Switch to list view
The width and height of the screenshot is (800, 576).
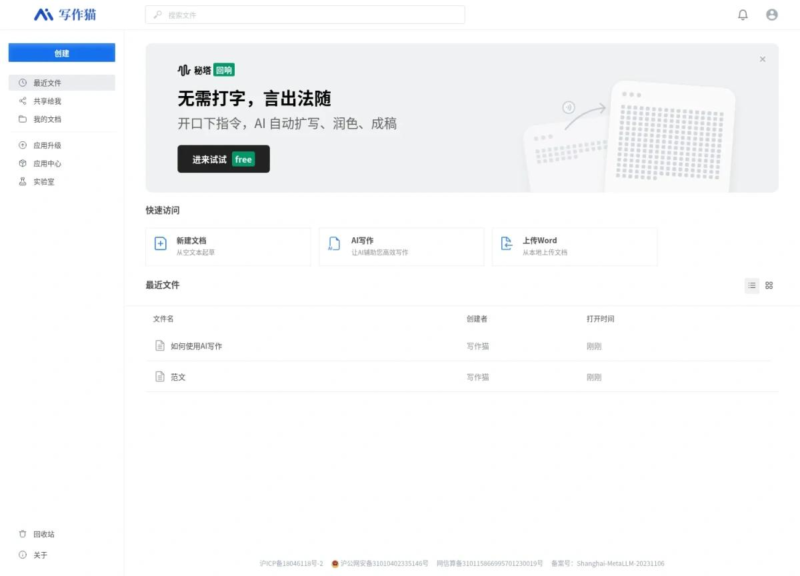(x=752, y=285)
